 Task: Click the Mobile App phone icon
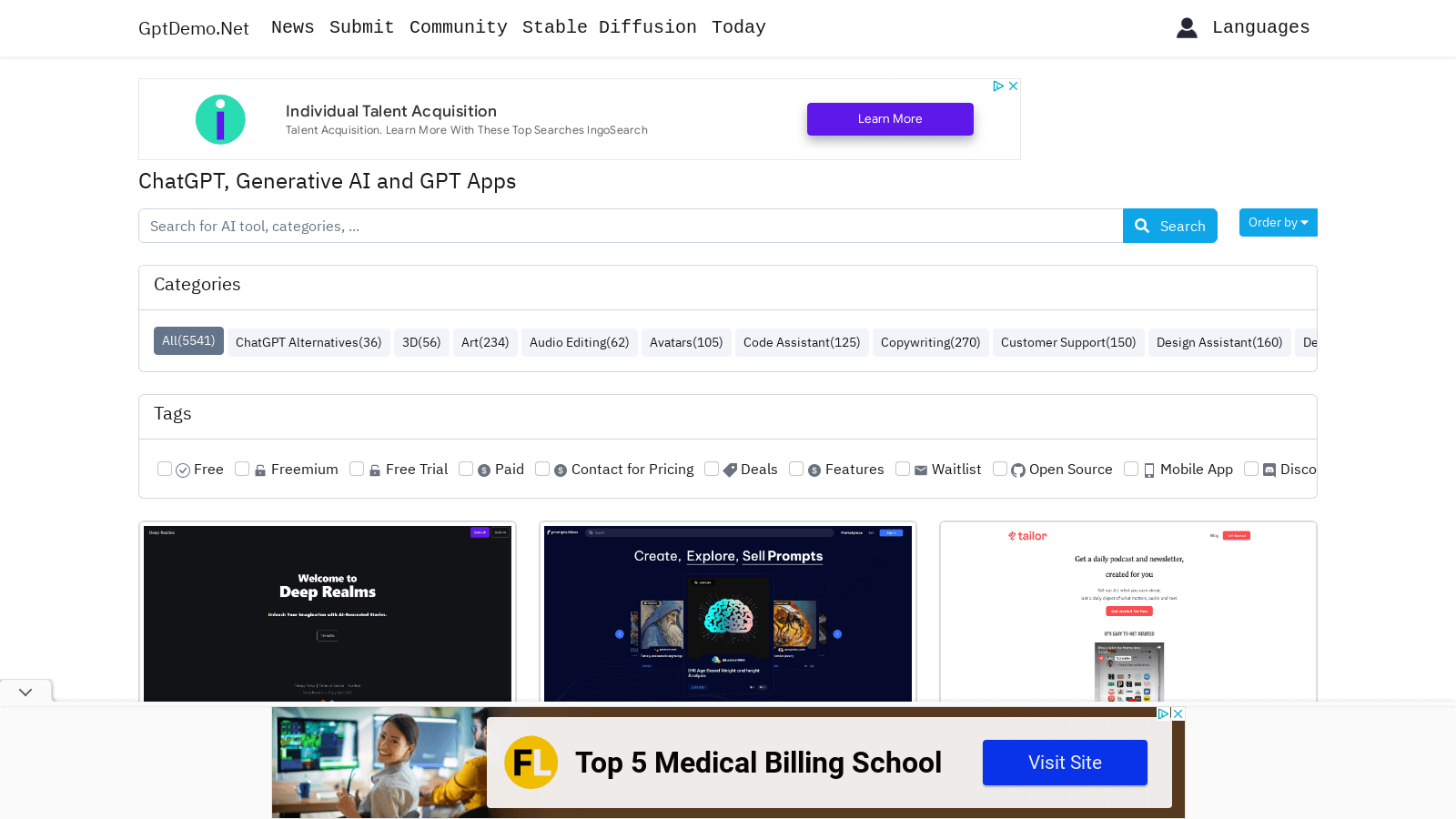(1149, 470)
